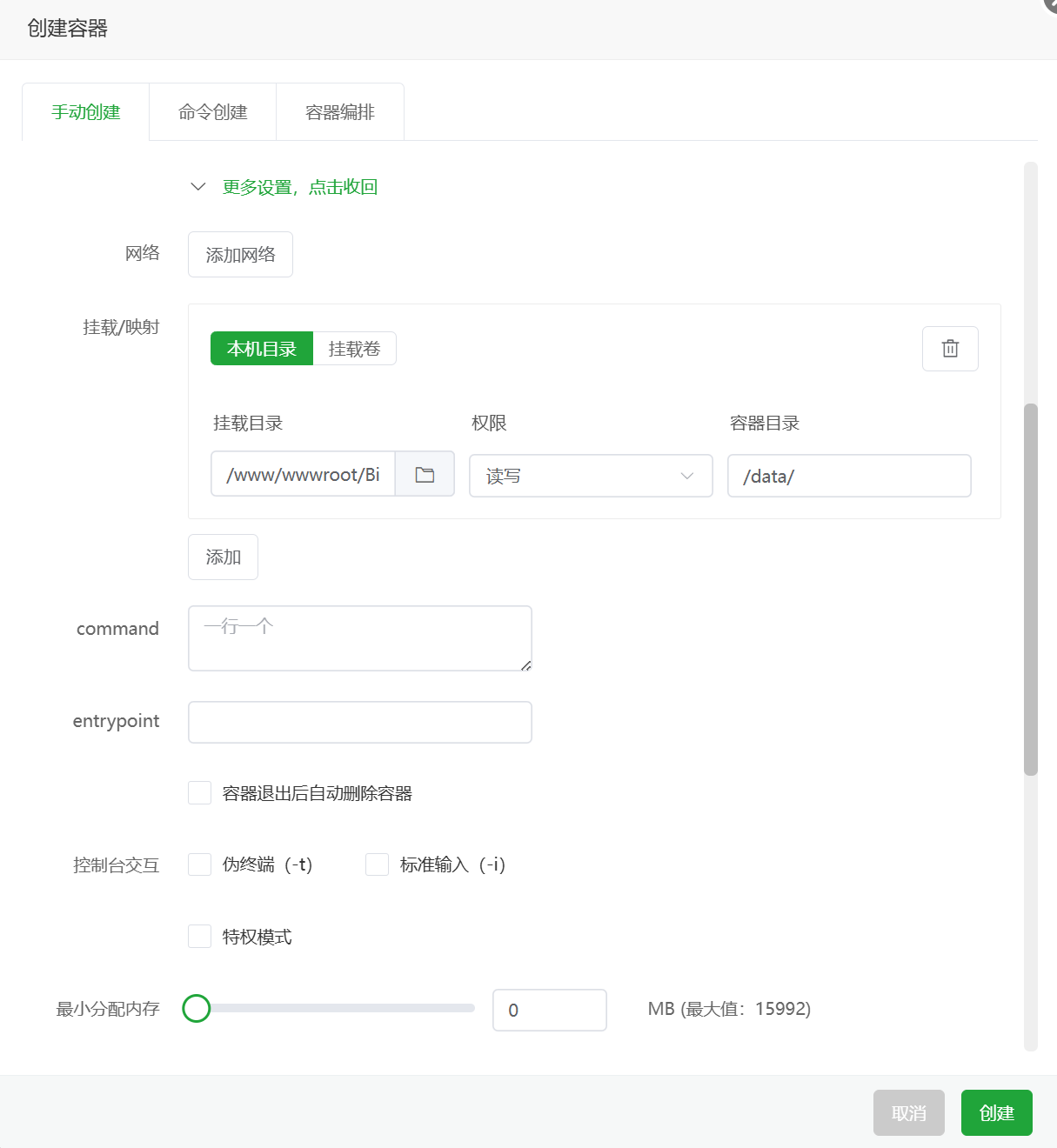Collapse the more settings chevron
The height and width of the screenshot is (1148, 1057).
[x=198, y=187]
